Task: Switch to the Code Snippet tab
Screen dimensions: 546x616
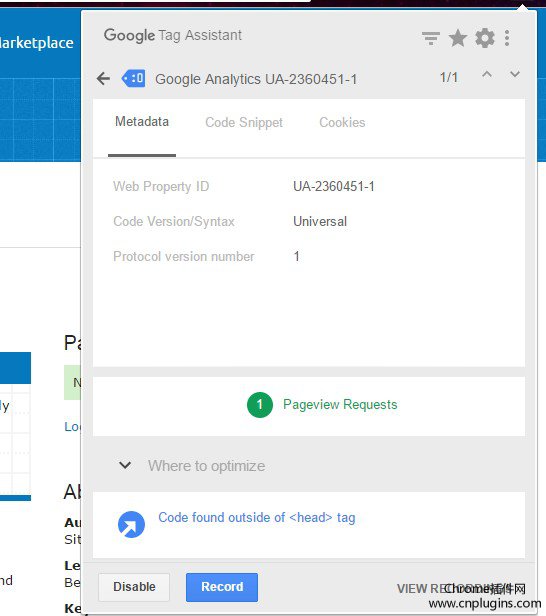Action: tap(244, 122)
